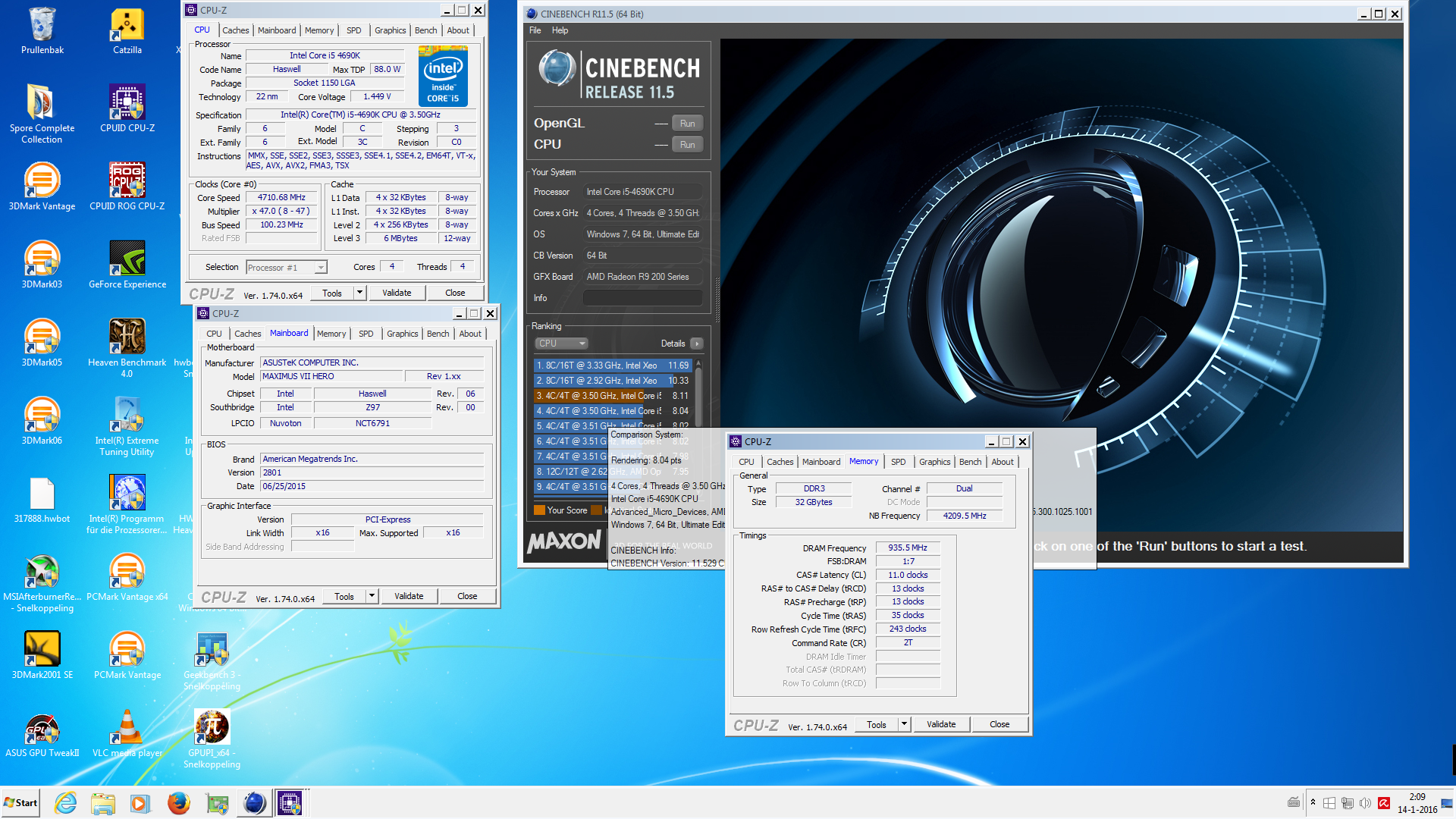Show hidden system tray icons
Viewport: 1456px width, 819px height.
click(x=1313, y=803)
